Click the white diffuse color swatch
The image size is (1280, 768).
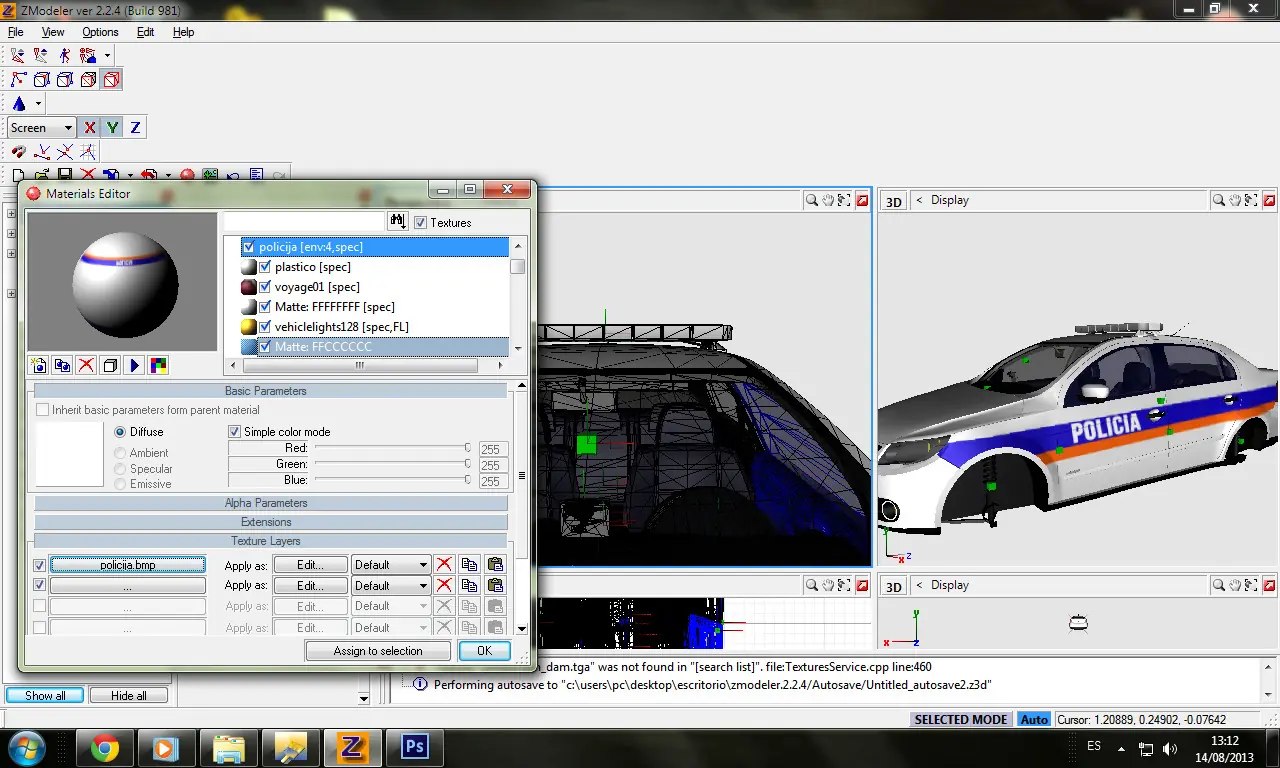tap(70, 455)
